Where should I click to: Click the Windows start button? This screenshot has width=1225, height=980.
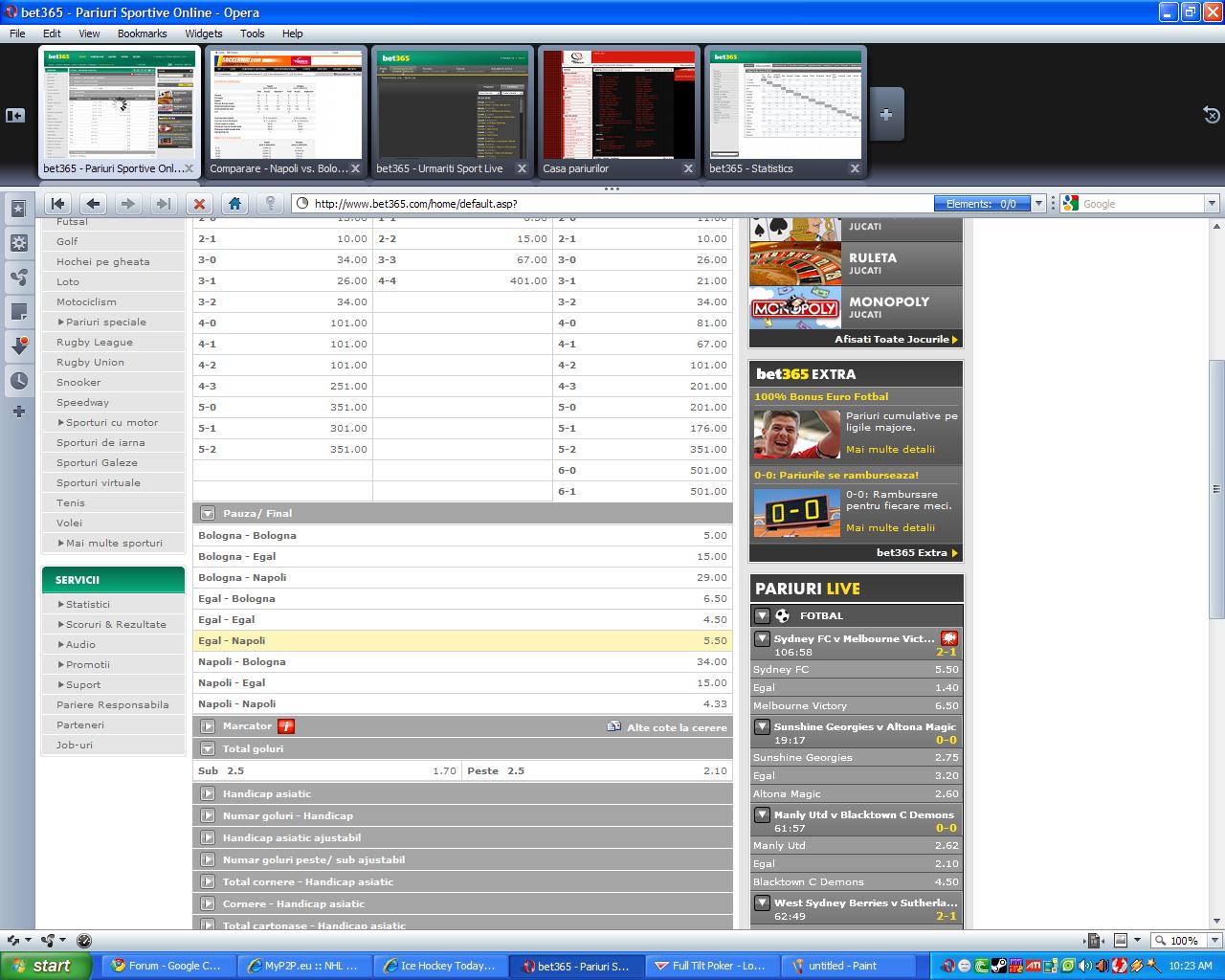[x=46, y=966]
